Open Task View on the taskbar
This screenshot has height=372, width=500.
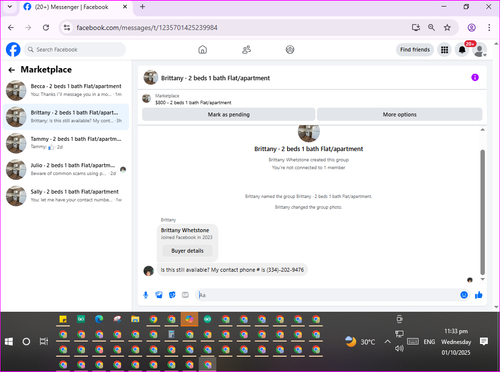[44, 342]
